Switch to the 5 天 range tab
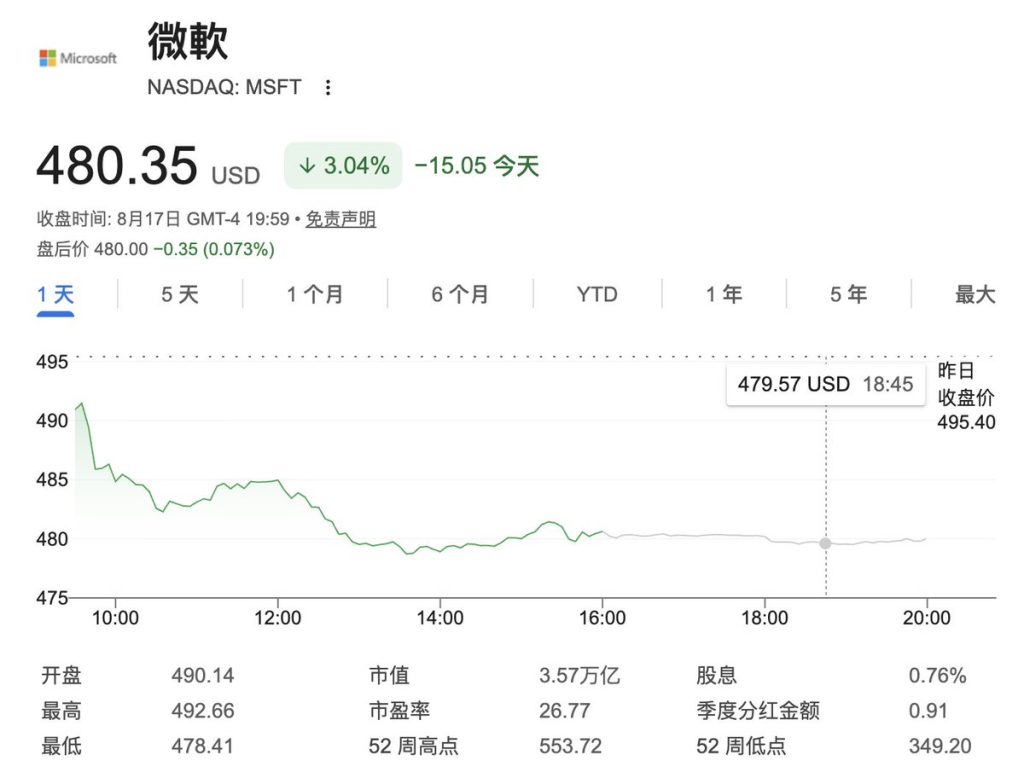 pos(180,295)
